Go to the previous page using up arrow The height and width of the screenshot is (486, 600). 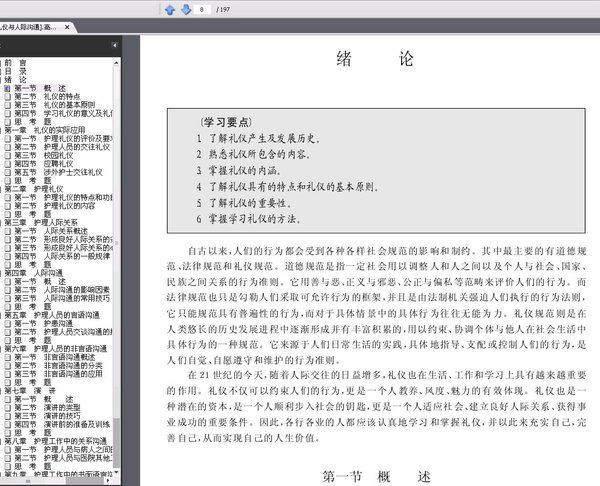[x=170, y=9]
